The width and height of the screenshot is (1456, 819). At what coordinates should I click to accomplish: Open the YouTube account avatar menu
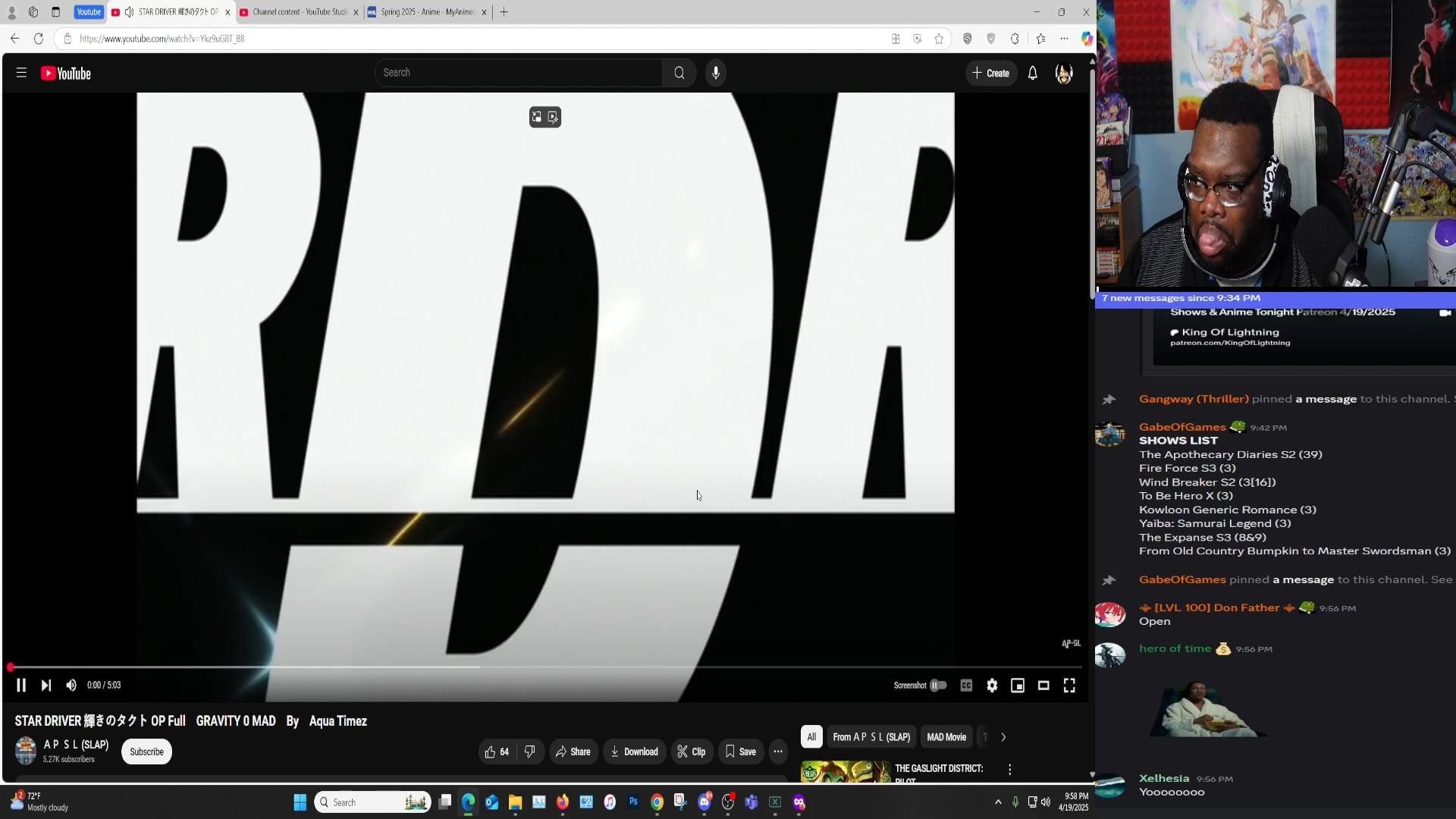point(1064,73)
